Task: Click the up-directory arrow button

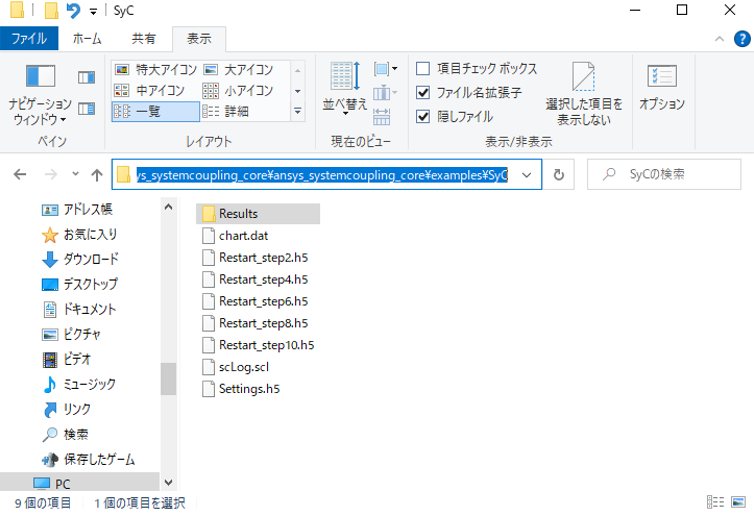Action: coord(96,175)
